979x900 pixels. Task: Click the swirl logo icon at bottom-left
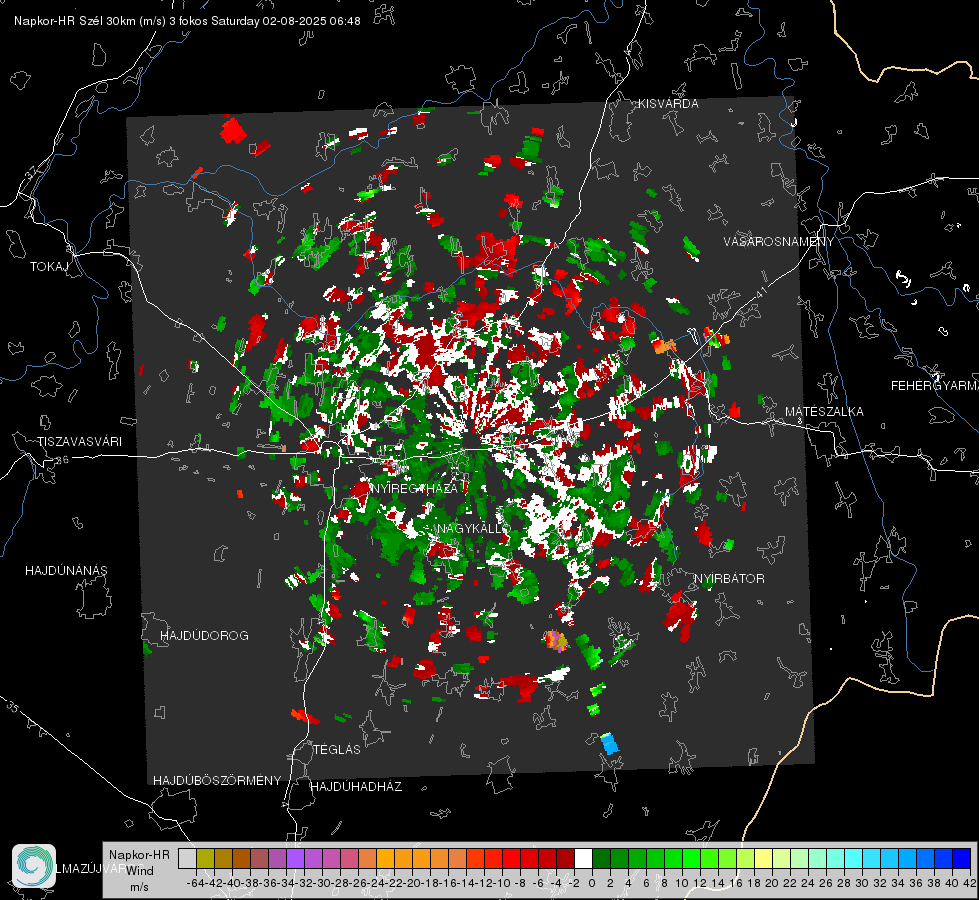(x=34, y=866)
